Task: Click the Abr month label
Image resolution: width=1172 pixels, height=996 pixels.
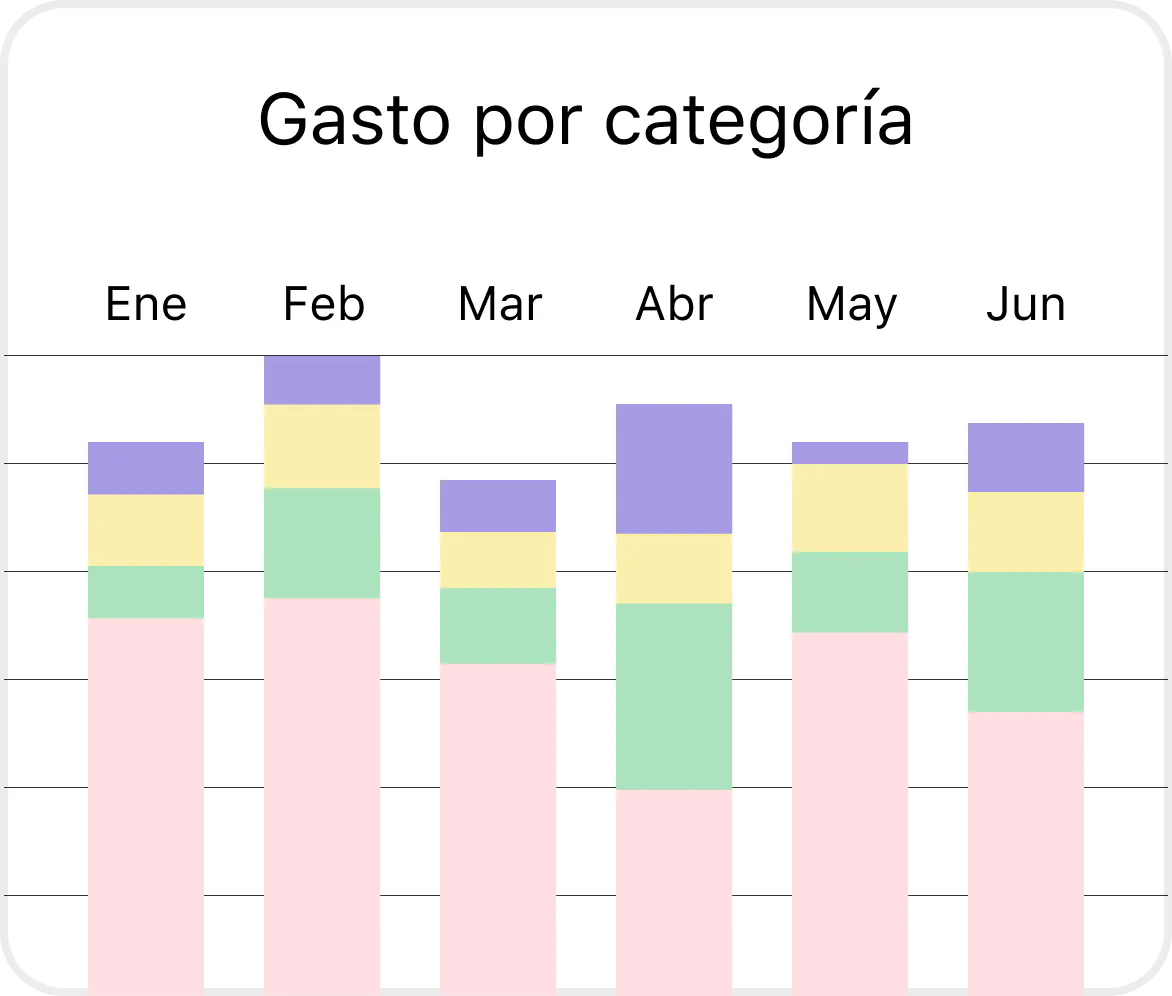Action: click(x=674, y=305)
